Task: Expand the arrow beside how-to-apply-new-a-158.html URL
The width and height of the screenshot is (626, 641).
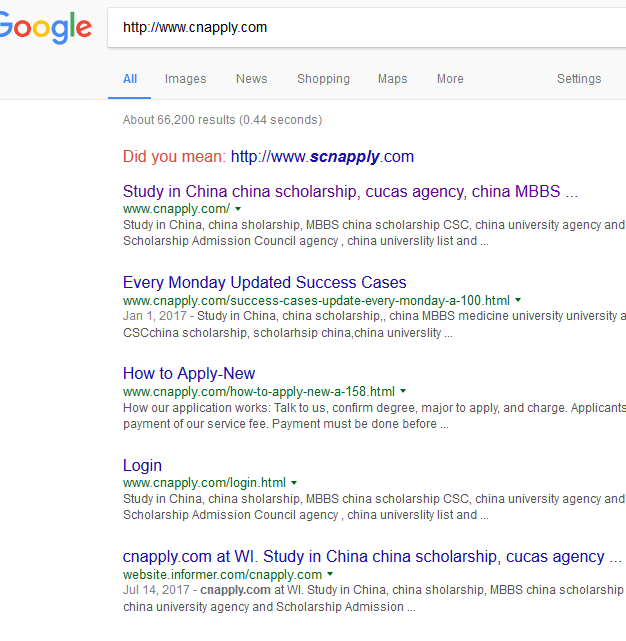Action: (x=403, y=391)
